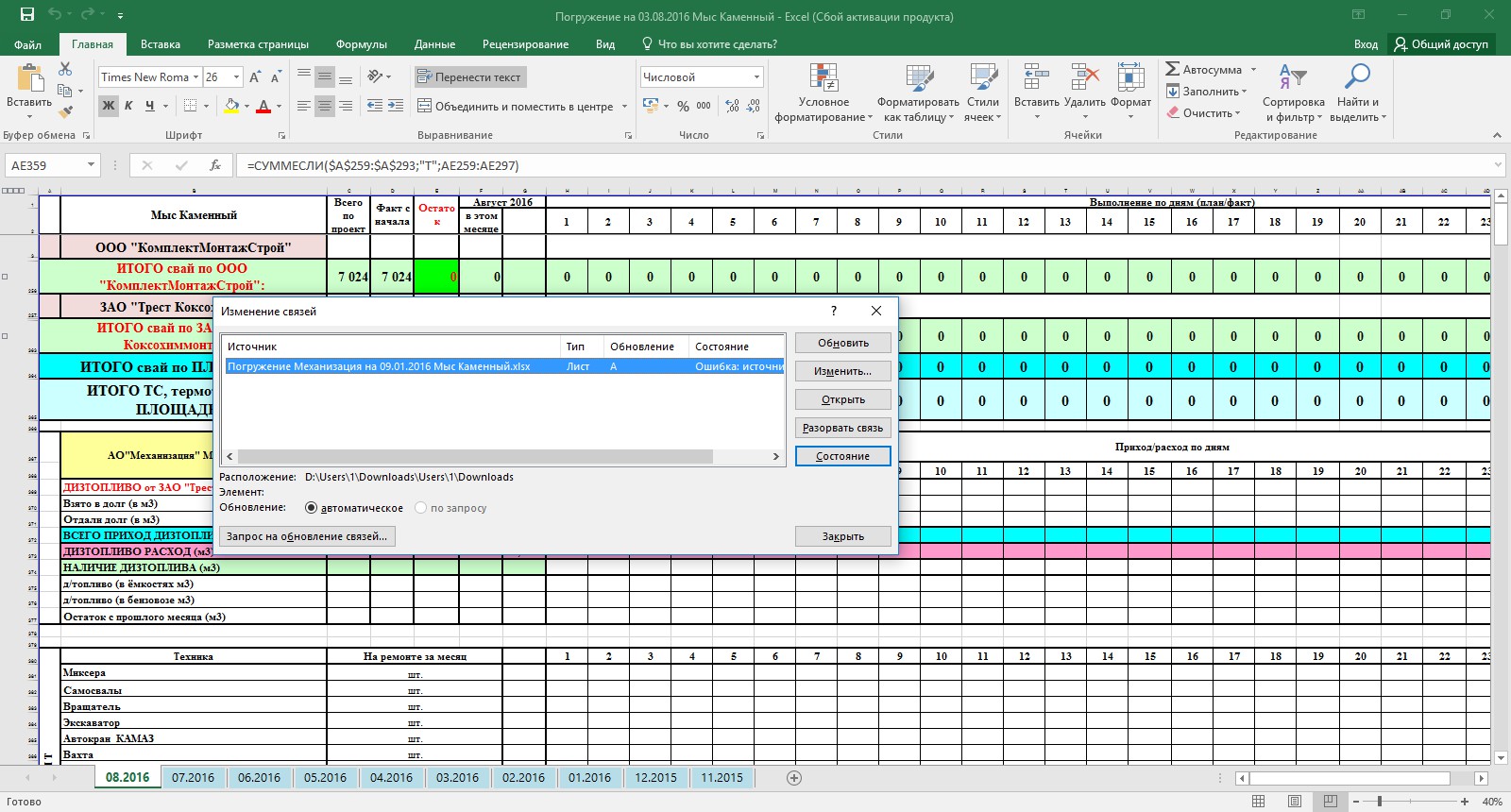
Task: Open the font size dropdown
Action: click(x=236, y=77)
